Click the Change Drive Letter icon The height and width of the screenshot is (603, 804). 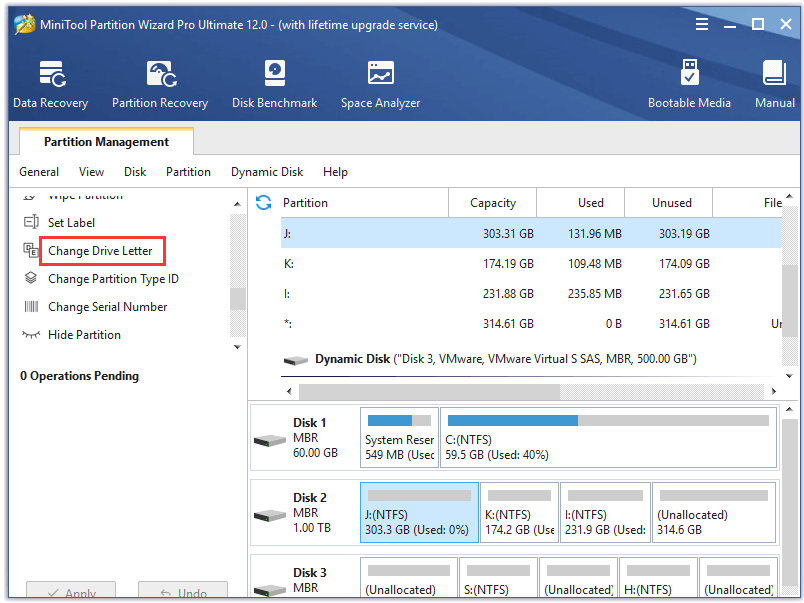coord(31,250)
